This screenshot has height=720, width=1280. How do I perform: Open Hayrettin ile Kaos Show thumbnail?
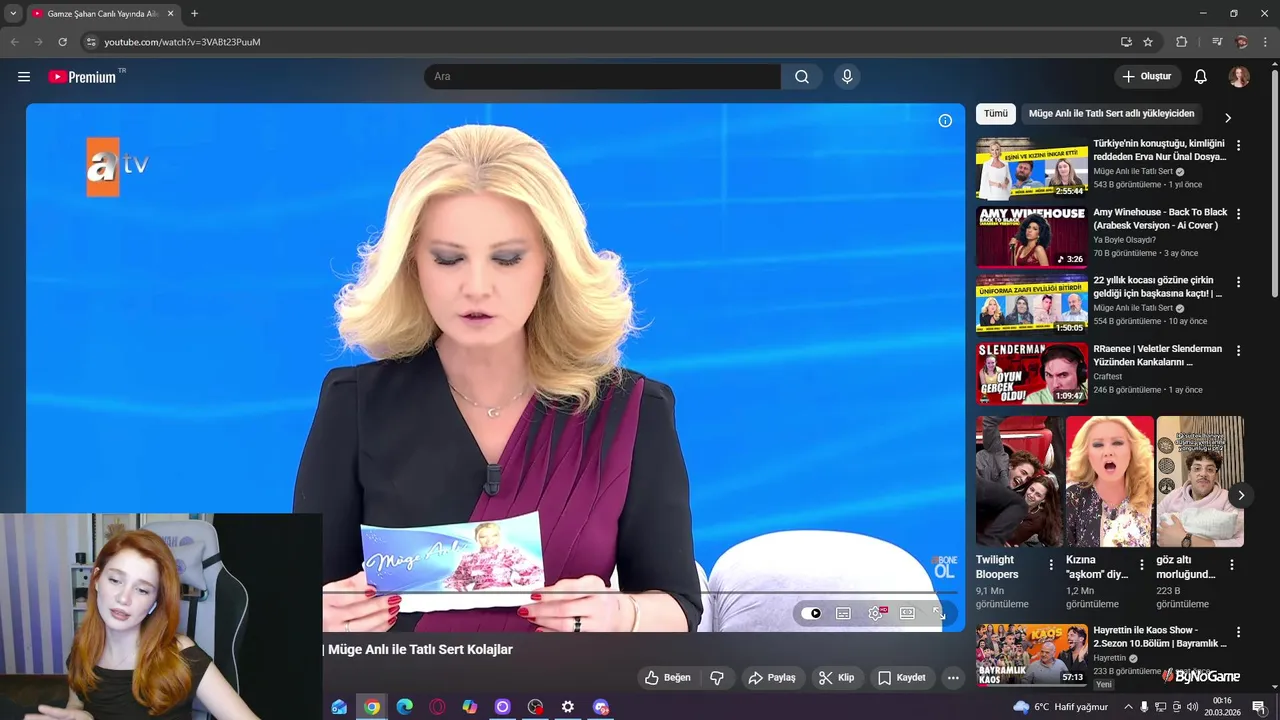click(1031, 655)
